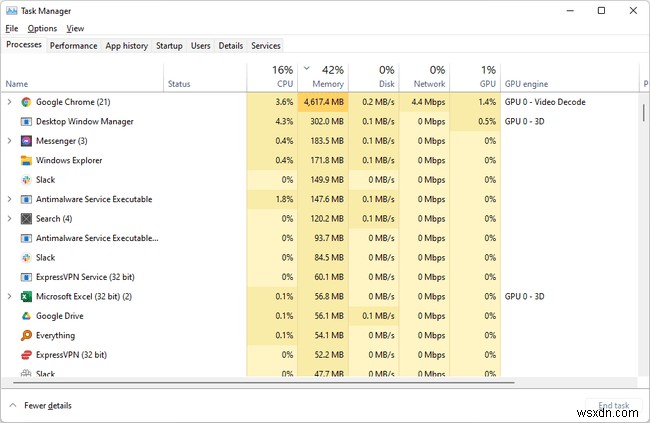Screen dimensions: 650x423
Task: Open the Startup tab
Action: [169, 45]
